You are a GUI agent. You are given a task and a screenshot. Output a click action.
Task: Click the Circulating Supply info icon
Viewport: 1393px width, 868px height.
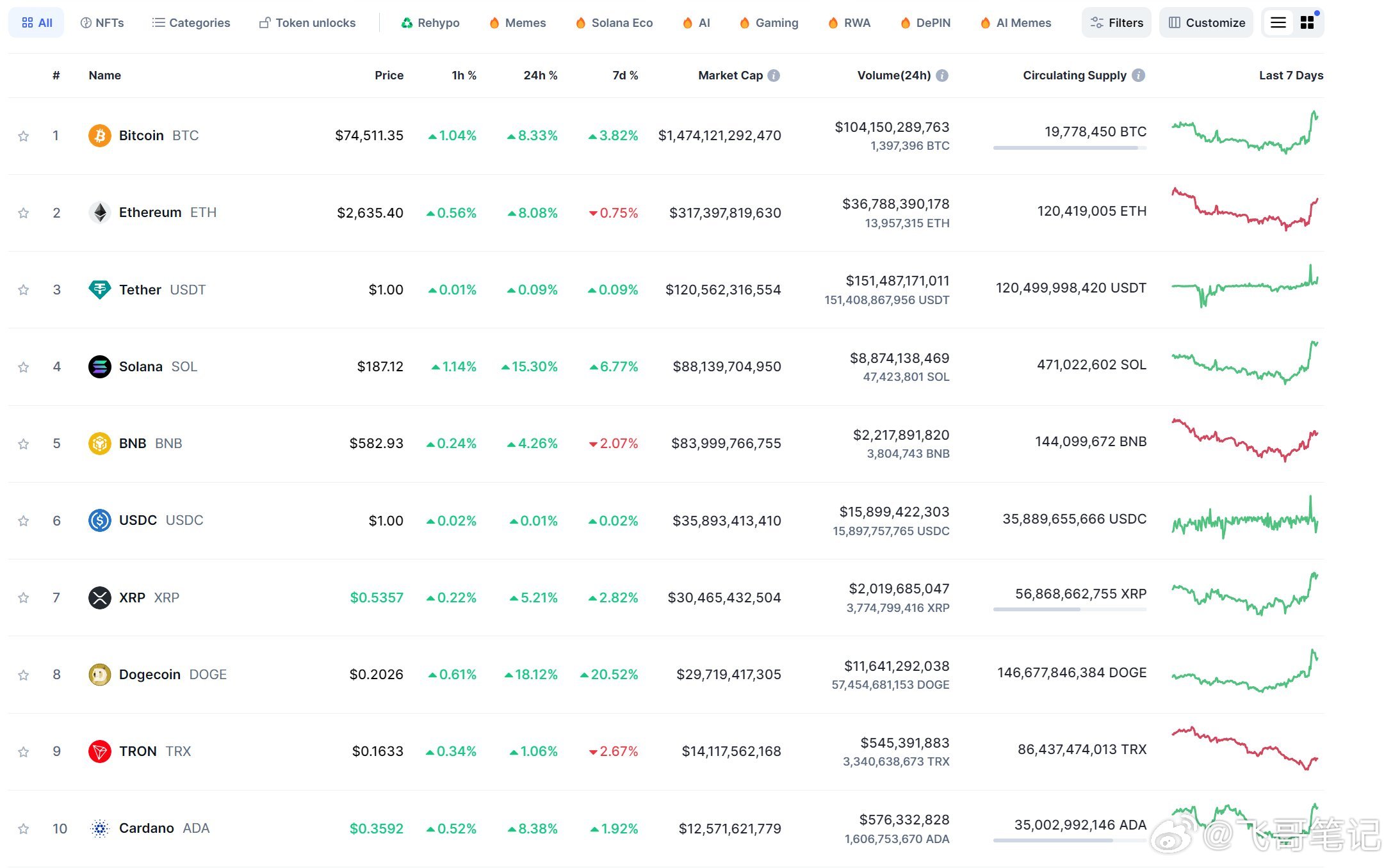[1138, 76]
